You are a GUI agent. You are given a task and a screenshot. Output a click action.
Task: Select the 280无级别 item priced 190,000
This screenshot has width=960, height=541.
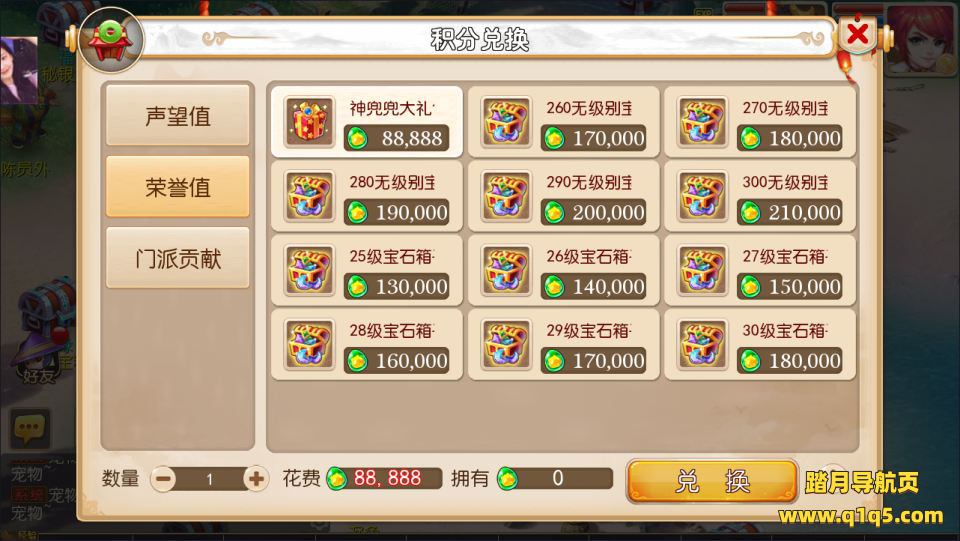tap(367, 196)
